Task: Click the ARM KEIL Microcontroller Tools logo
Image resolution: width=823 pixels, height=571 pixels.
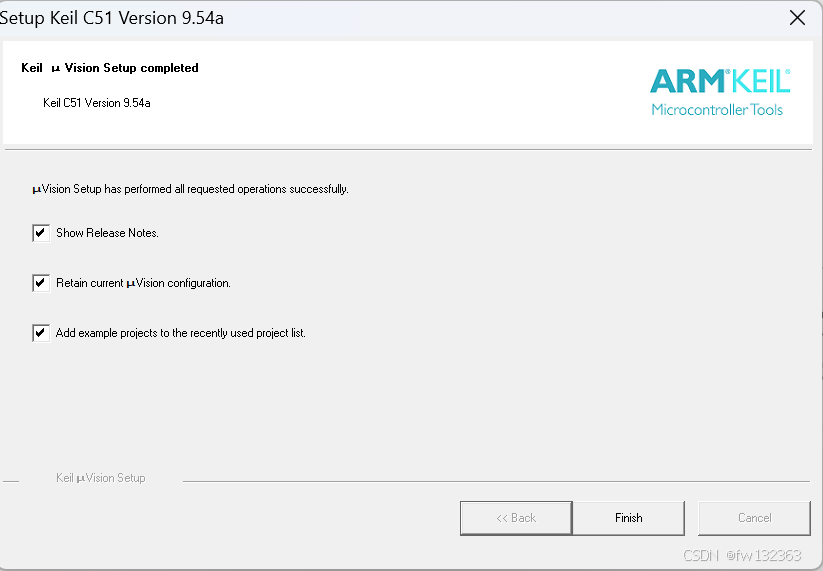Action: 720,92
